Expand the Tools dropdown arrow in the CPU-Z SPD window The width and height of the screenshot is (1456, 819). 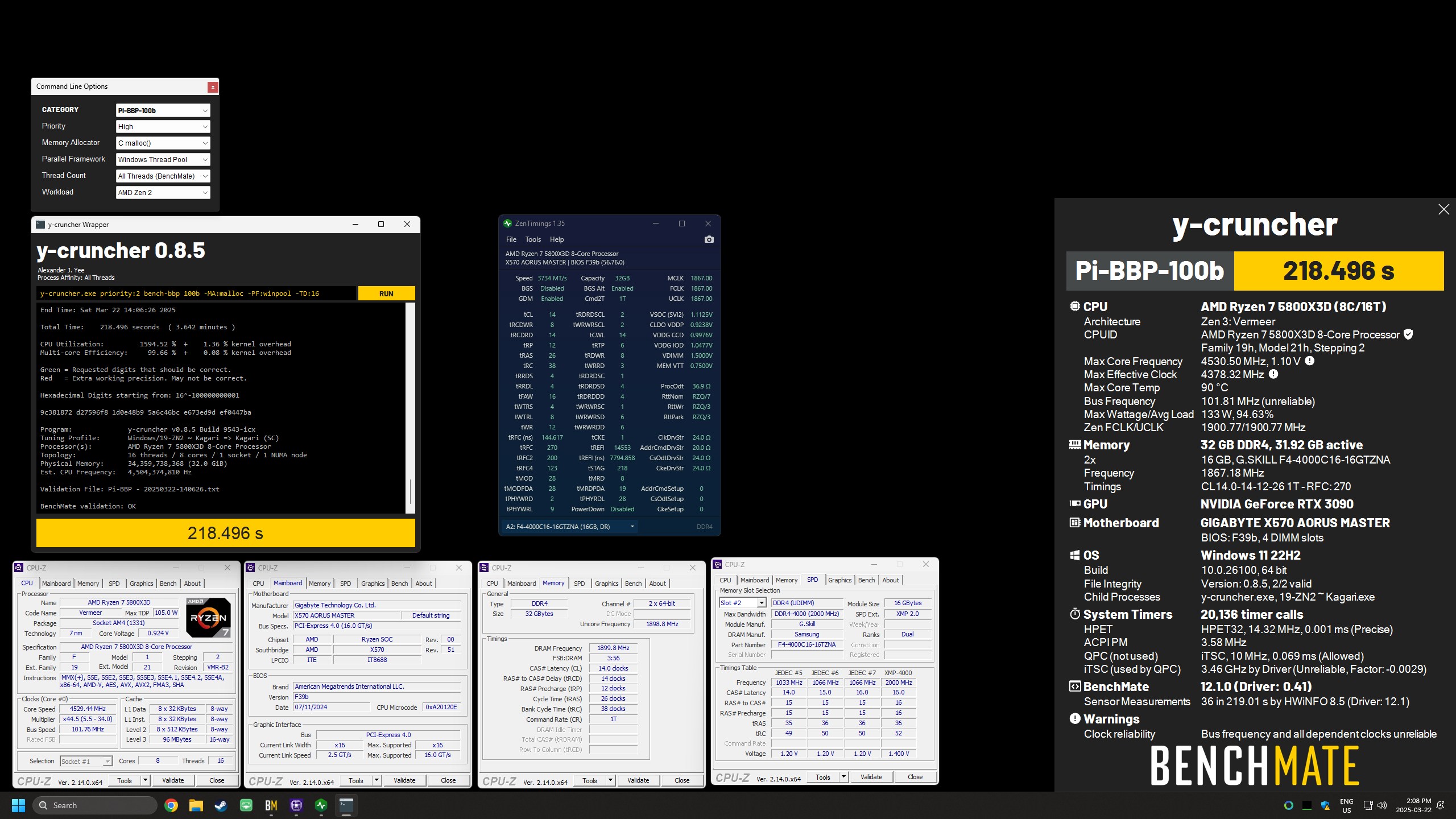[x=843, y=777]
